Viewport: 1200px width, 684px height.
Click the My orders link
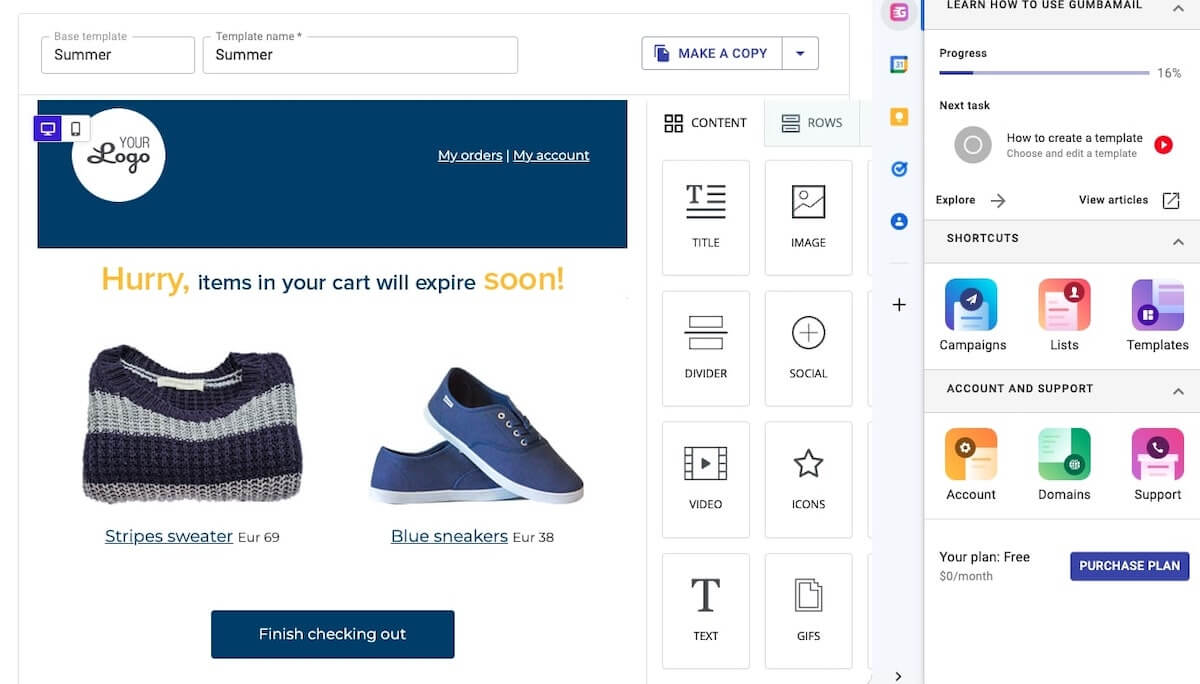click(x=470, y=155)
